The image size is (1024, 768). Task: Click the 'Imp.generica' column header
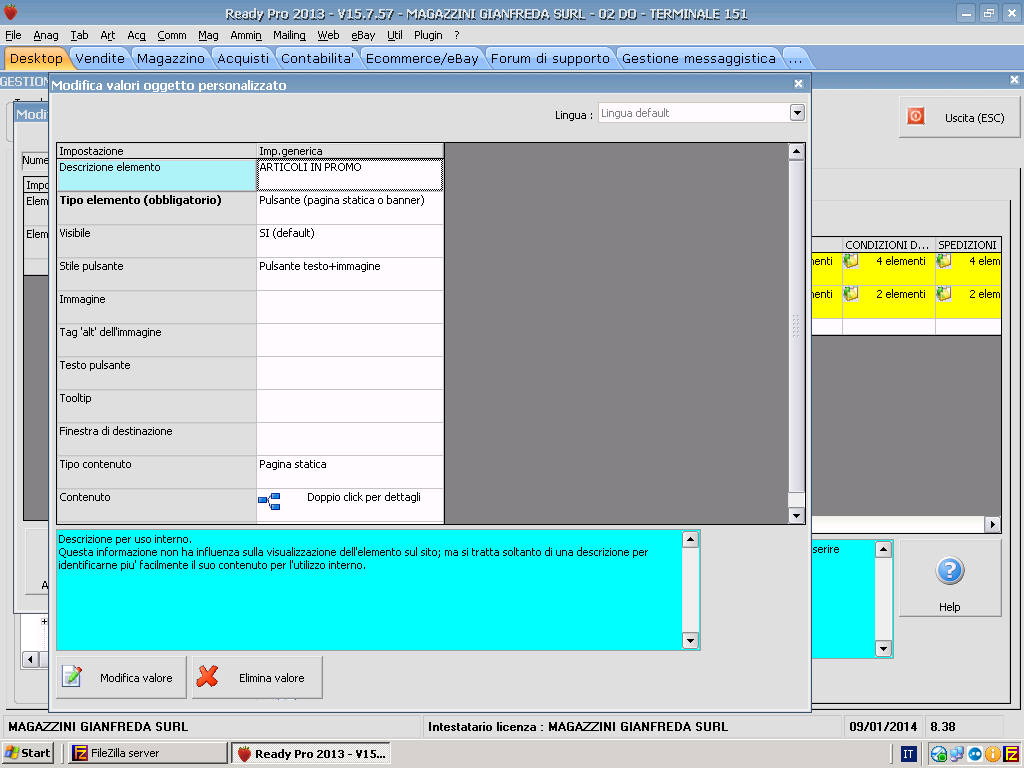(350, 151)
